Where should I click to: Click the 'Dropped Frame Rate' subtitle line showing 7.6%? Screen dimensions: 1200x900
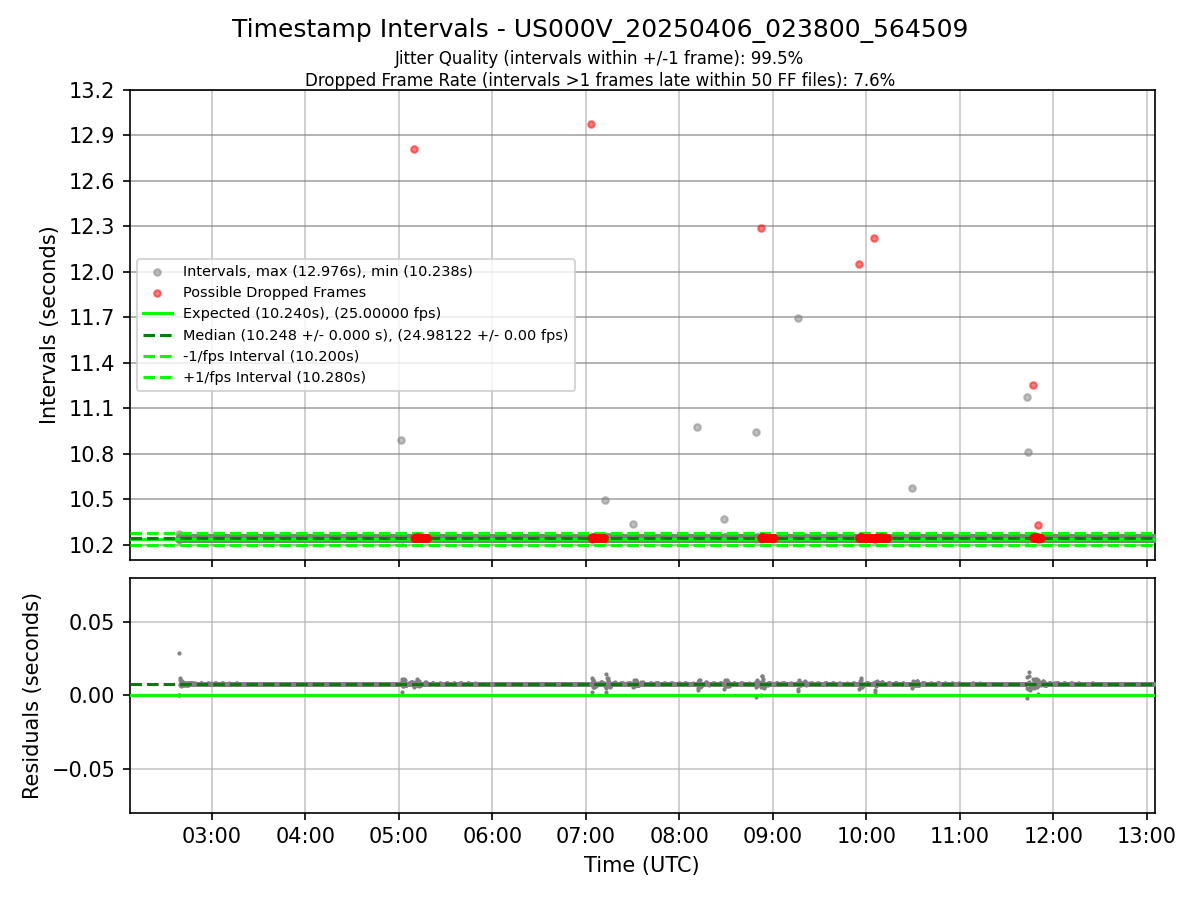click(x=600, y=80)
